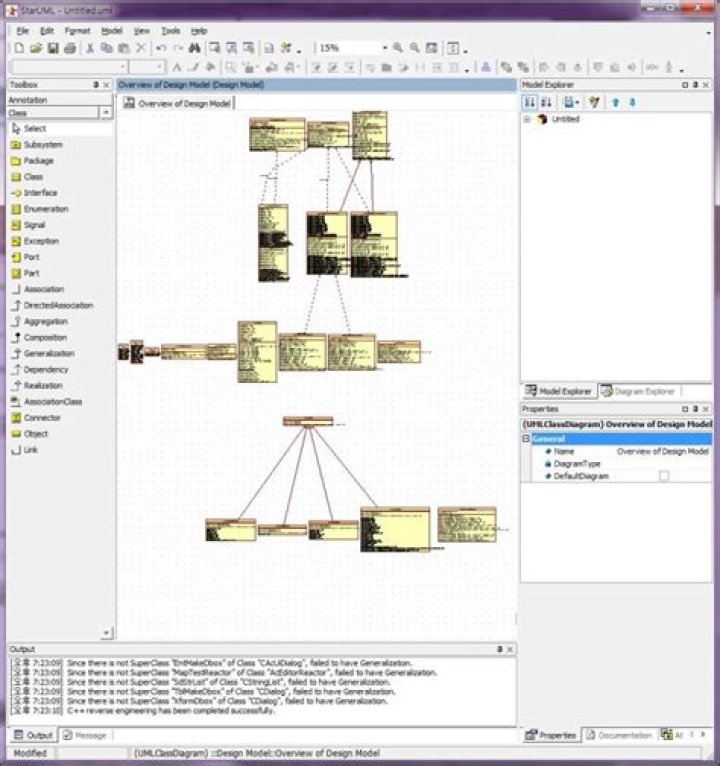Click the Undo arrow icon

coord(161,48)
